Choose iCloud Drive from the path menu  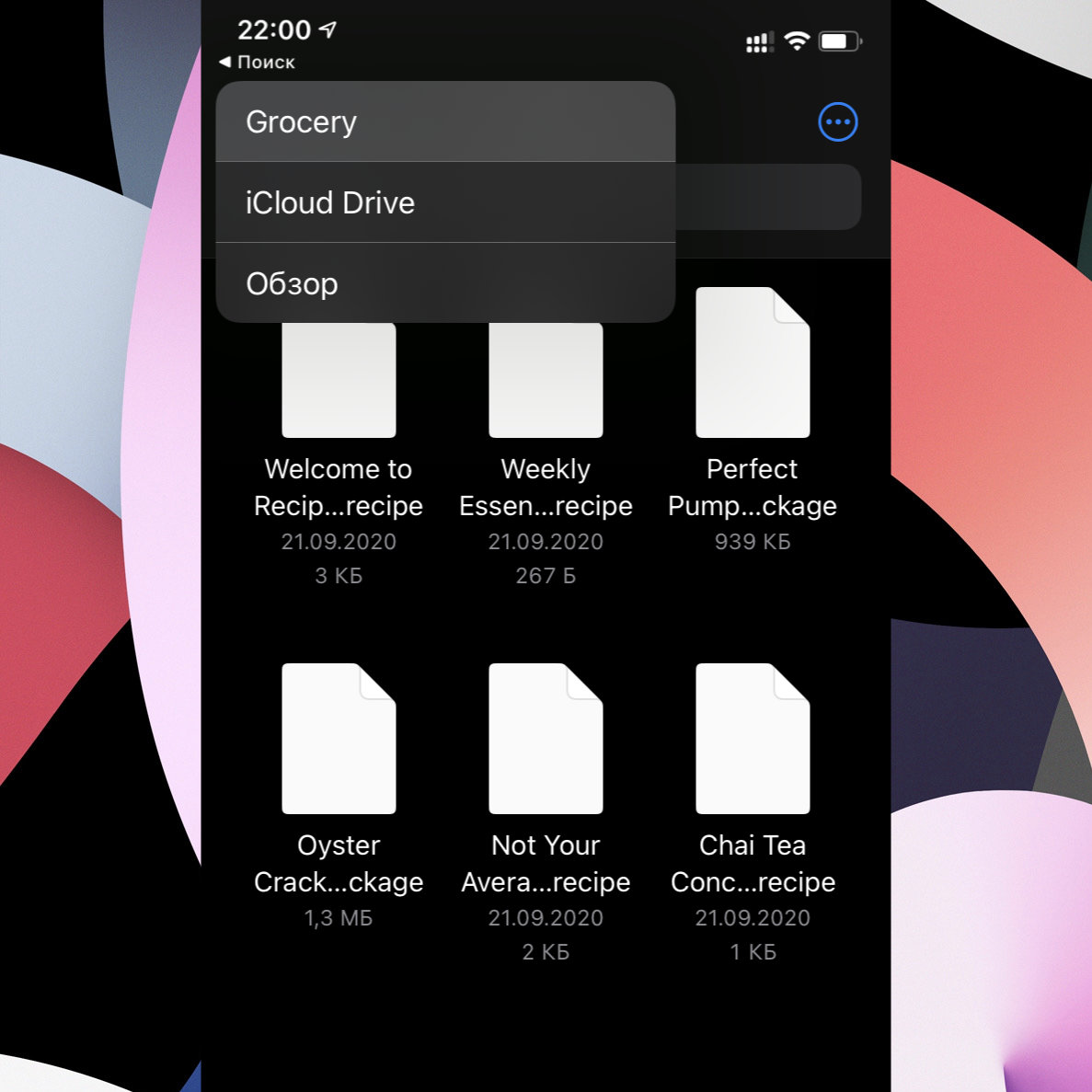[x=445, y=202]
